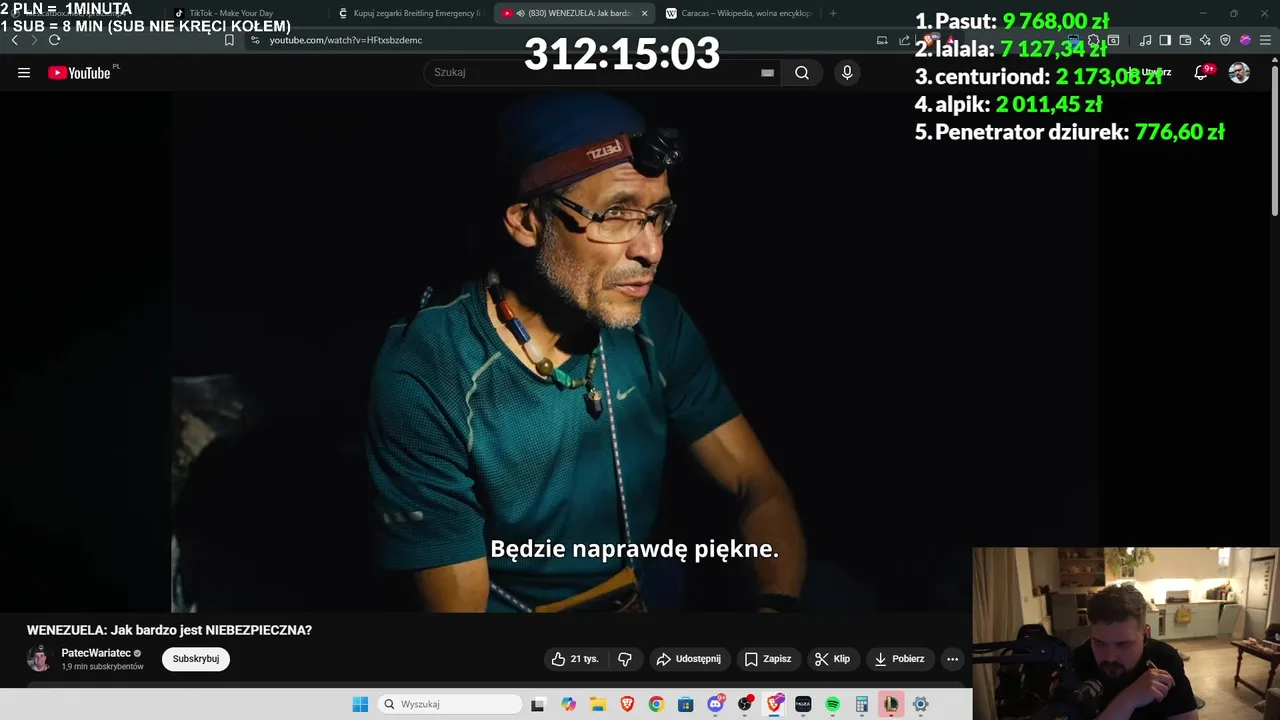Open the Brave Wallet icon

(1185, 40)
